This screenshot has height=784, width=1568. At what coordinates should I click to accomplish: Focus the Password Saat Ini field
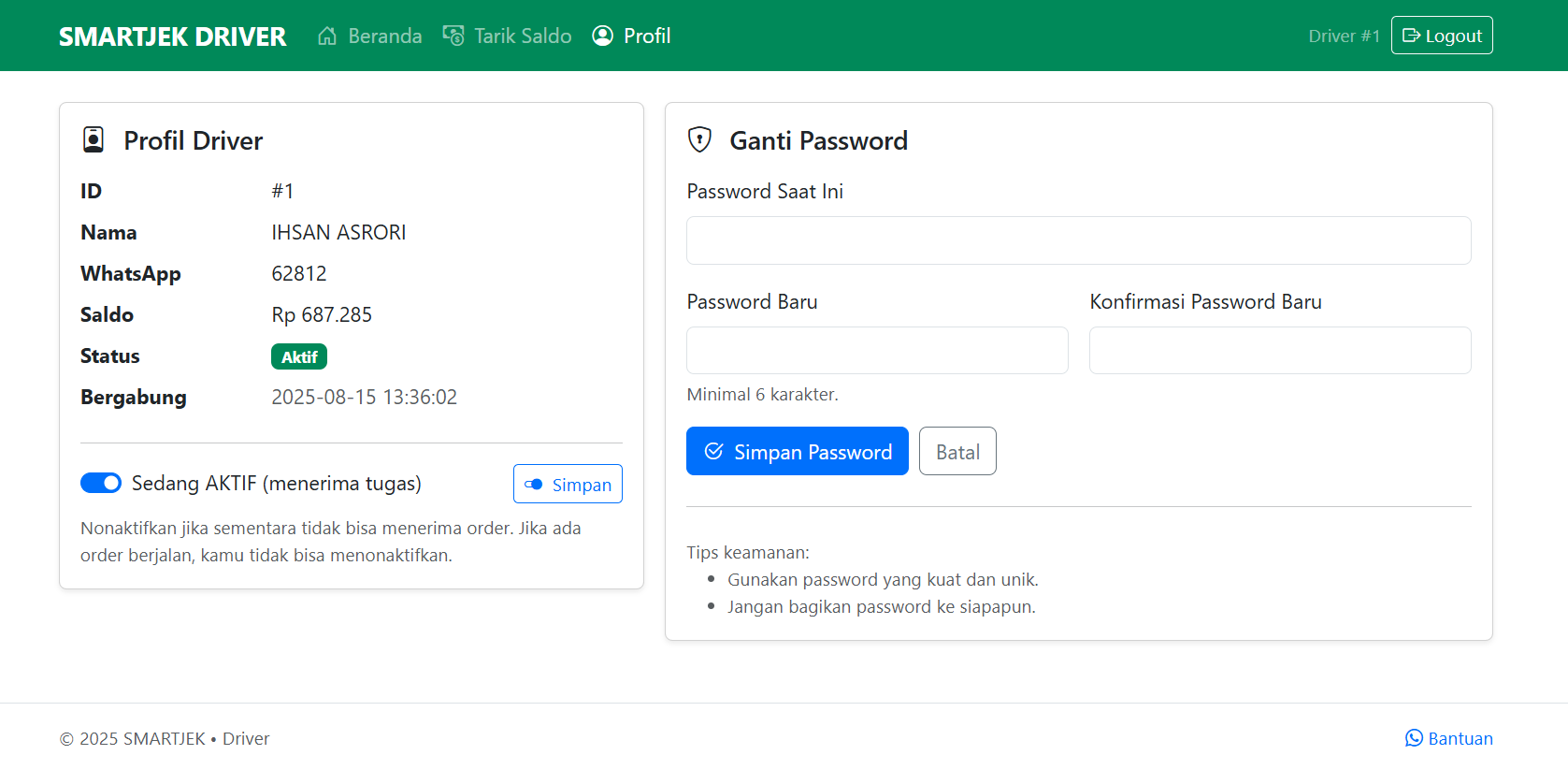1078,240
